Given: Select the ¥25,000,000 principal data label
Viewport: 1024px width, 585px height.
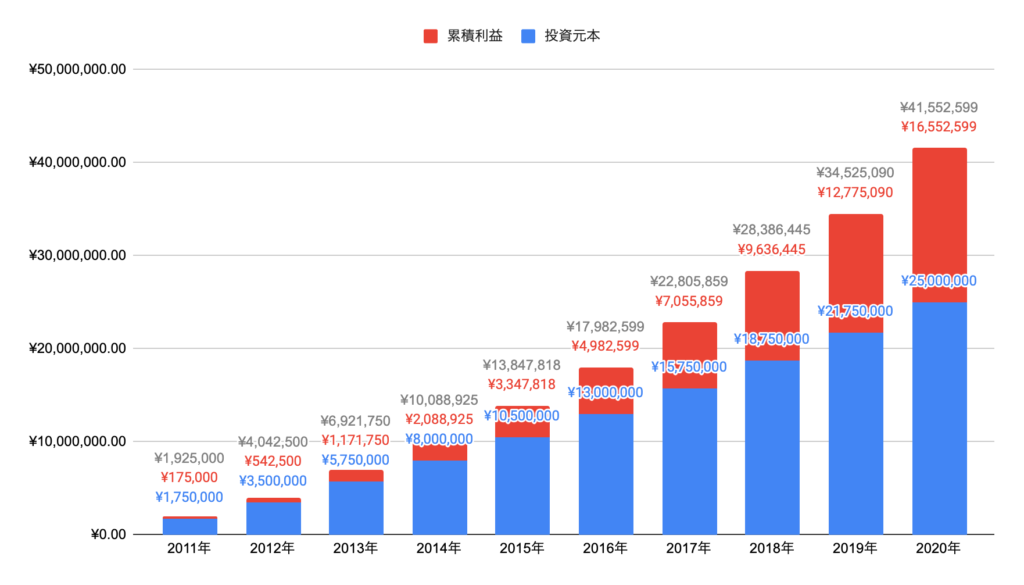Looking at the screenshot, I should tap(939, 281).
